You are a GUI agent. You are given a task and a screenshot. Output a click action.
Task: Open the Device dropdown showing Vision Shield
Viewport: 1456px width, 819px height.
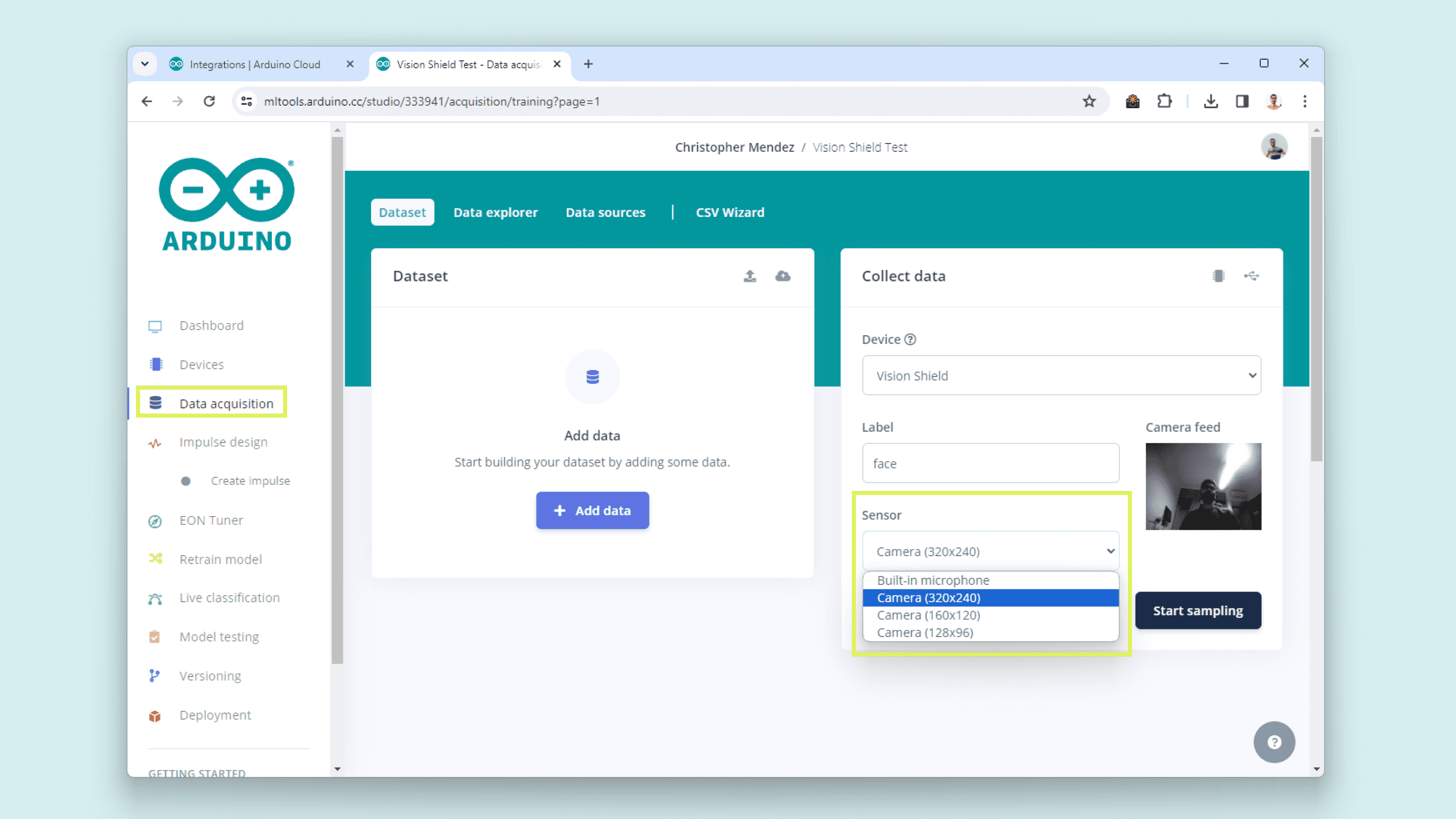[x=1061, y=375]
